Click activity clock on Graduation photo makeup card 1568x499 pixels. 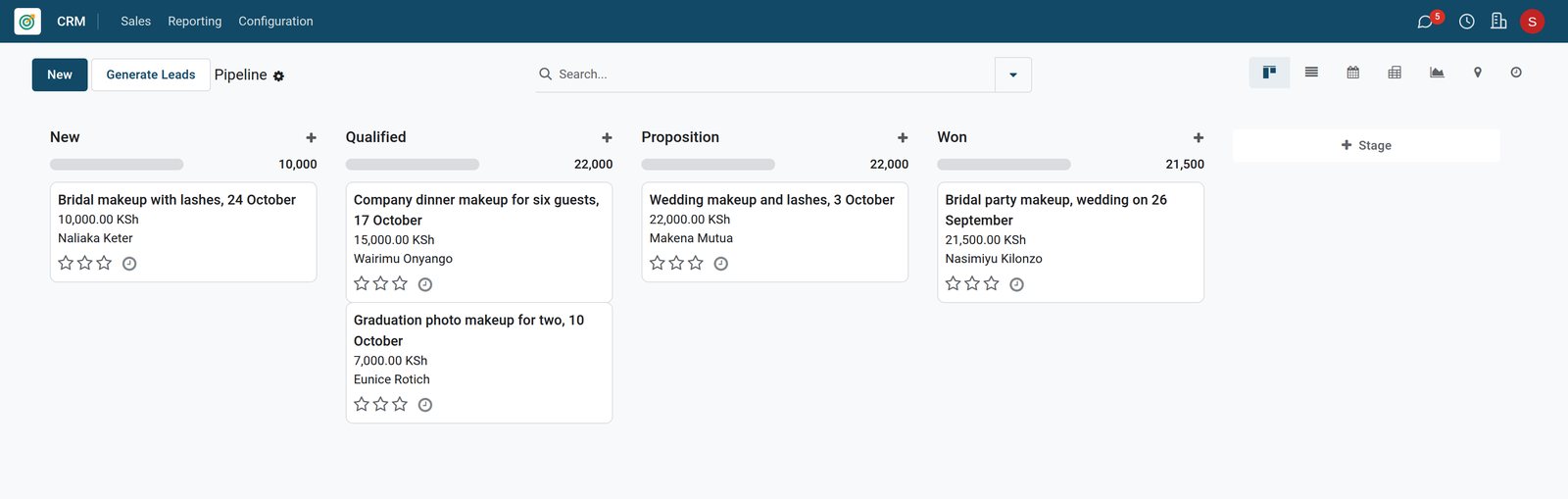tap(425, 405)
